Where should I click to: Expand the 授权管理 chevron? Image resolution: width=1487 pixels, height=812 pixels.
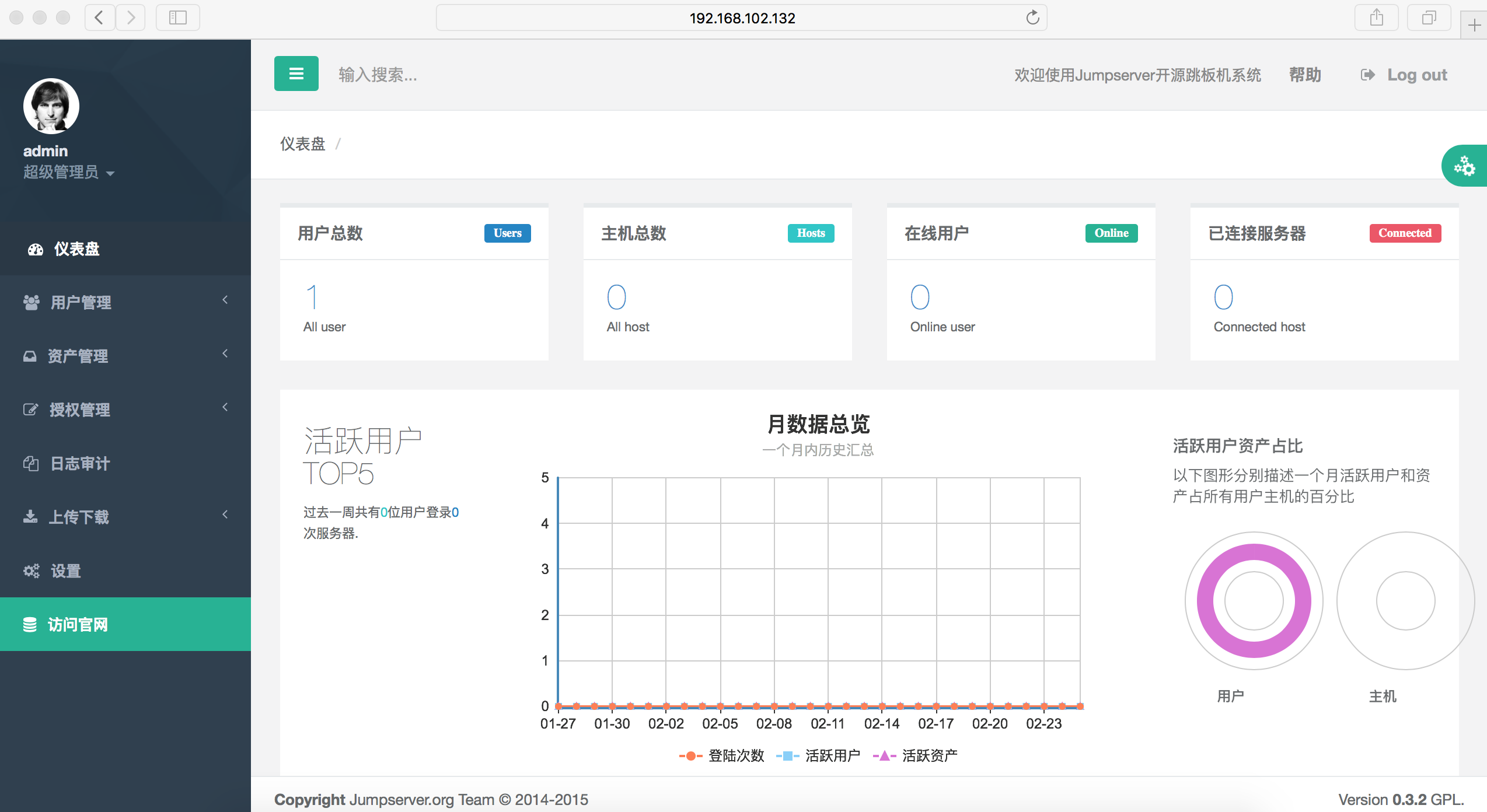pyautogui.click(x=225, y=407)
